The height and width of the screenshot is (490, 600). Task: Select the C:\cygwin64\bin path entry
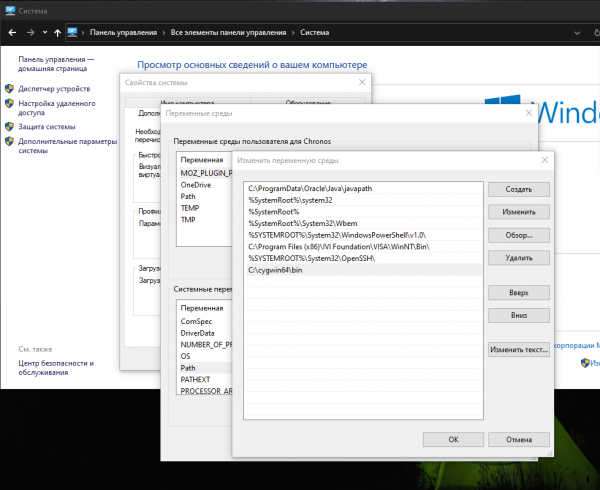click(276, 270)
